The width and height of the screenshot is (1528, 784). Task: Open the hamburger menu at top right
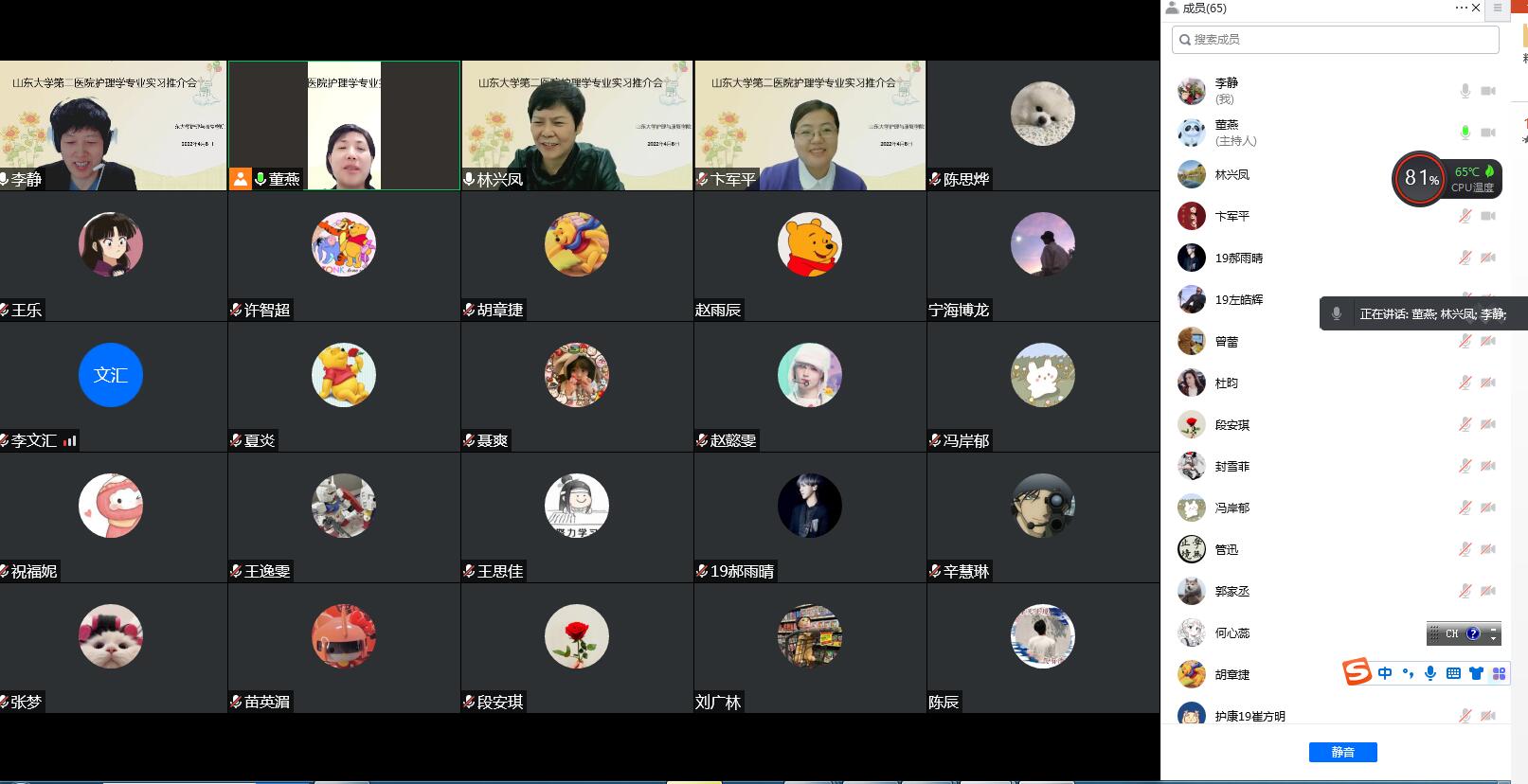[1498, 8]
